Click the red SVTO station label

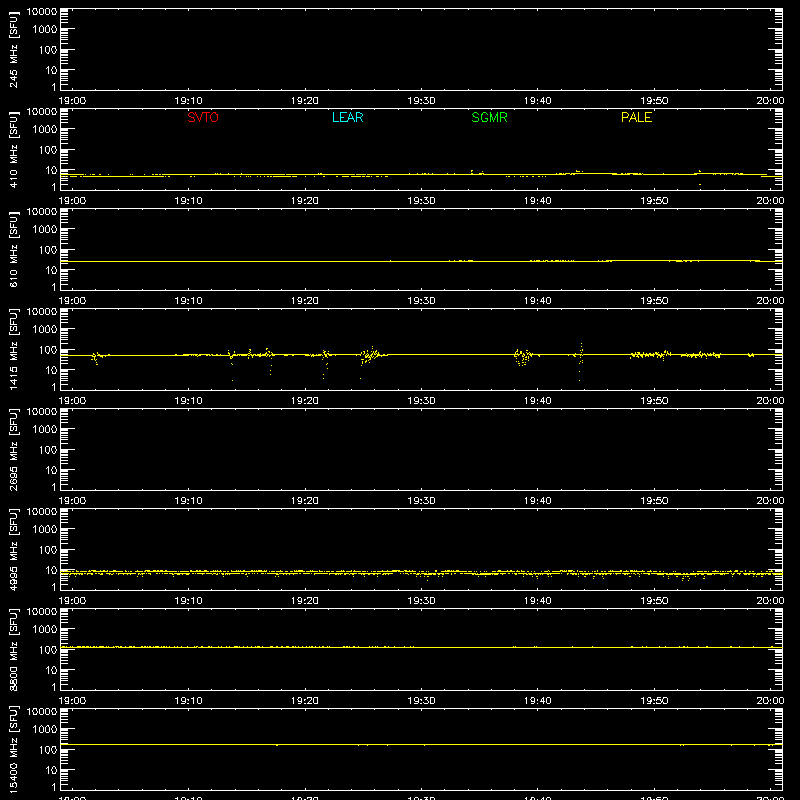coord(203,117)
